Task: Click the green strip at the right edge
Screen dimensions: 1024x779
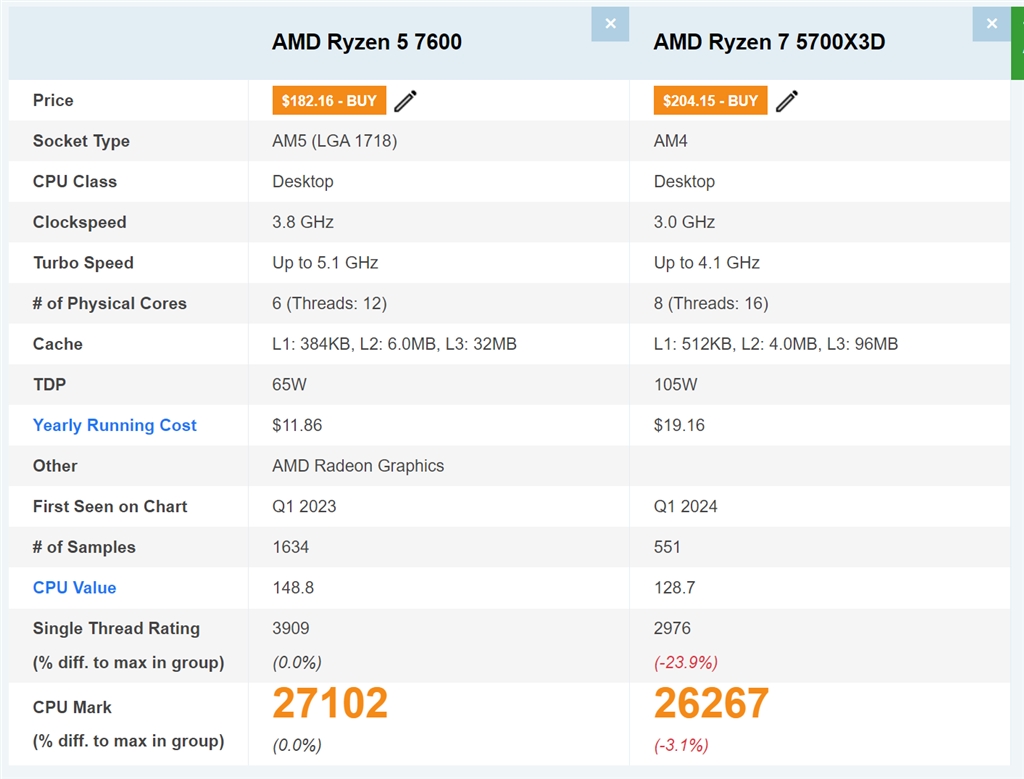Action: pyautogui.click(x=1018, y=40)
